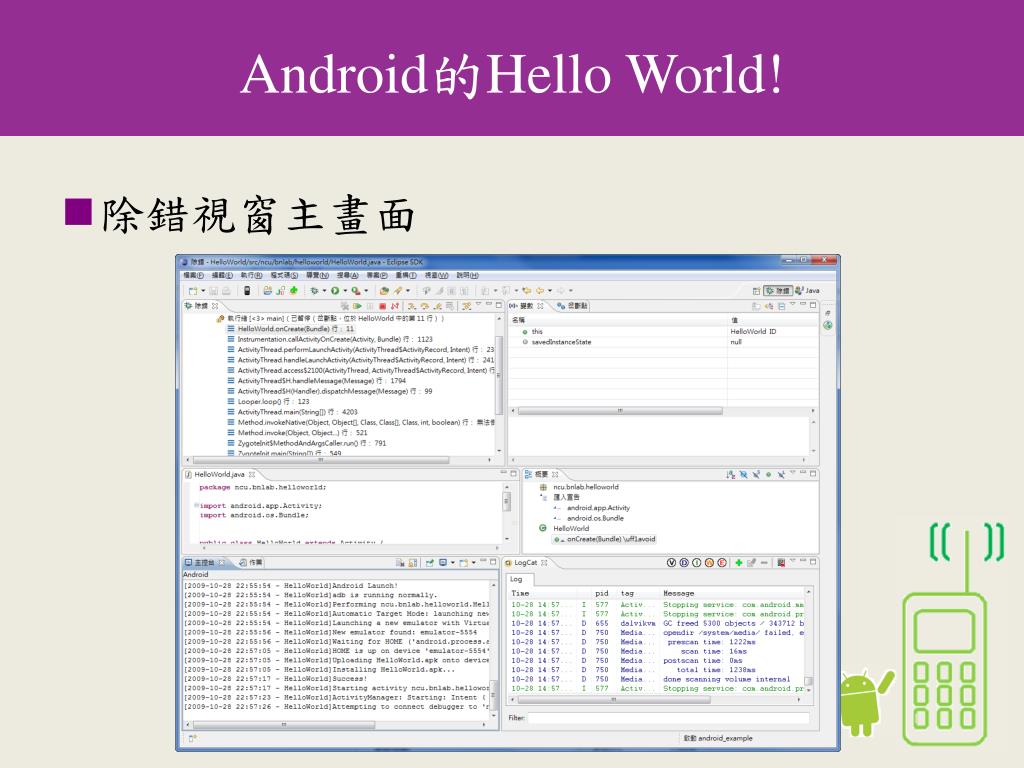Open the 執行(R) menu
Viewport: 1024px width, 768px height.
click(x=251, y=276)
